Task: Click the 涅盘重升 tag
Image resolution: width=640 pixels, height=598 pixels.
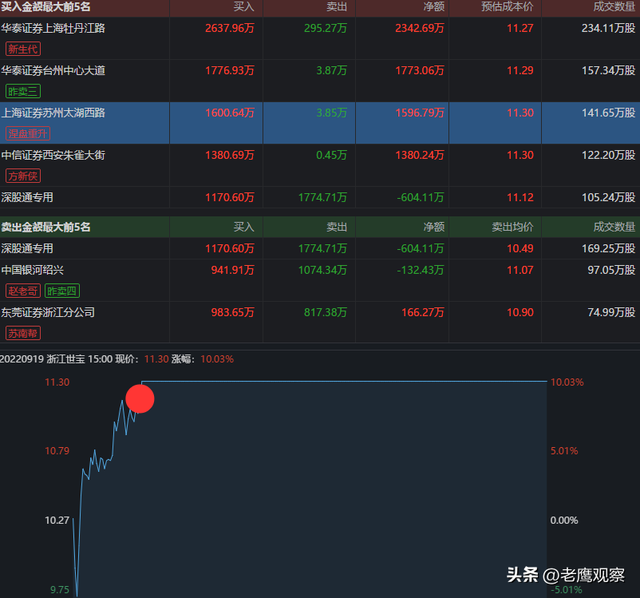Action: coord(28,133)
